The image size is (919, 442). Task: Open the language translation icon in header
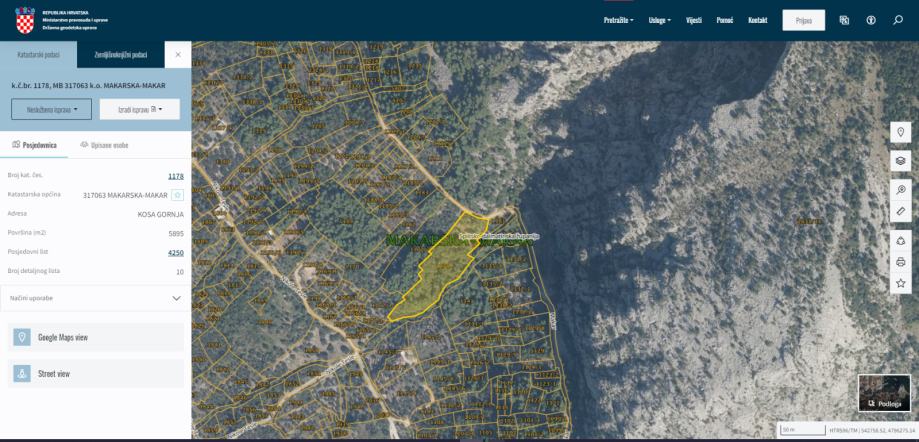tap(844, 20)
